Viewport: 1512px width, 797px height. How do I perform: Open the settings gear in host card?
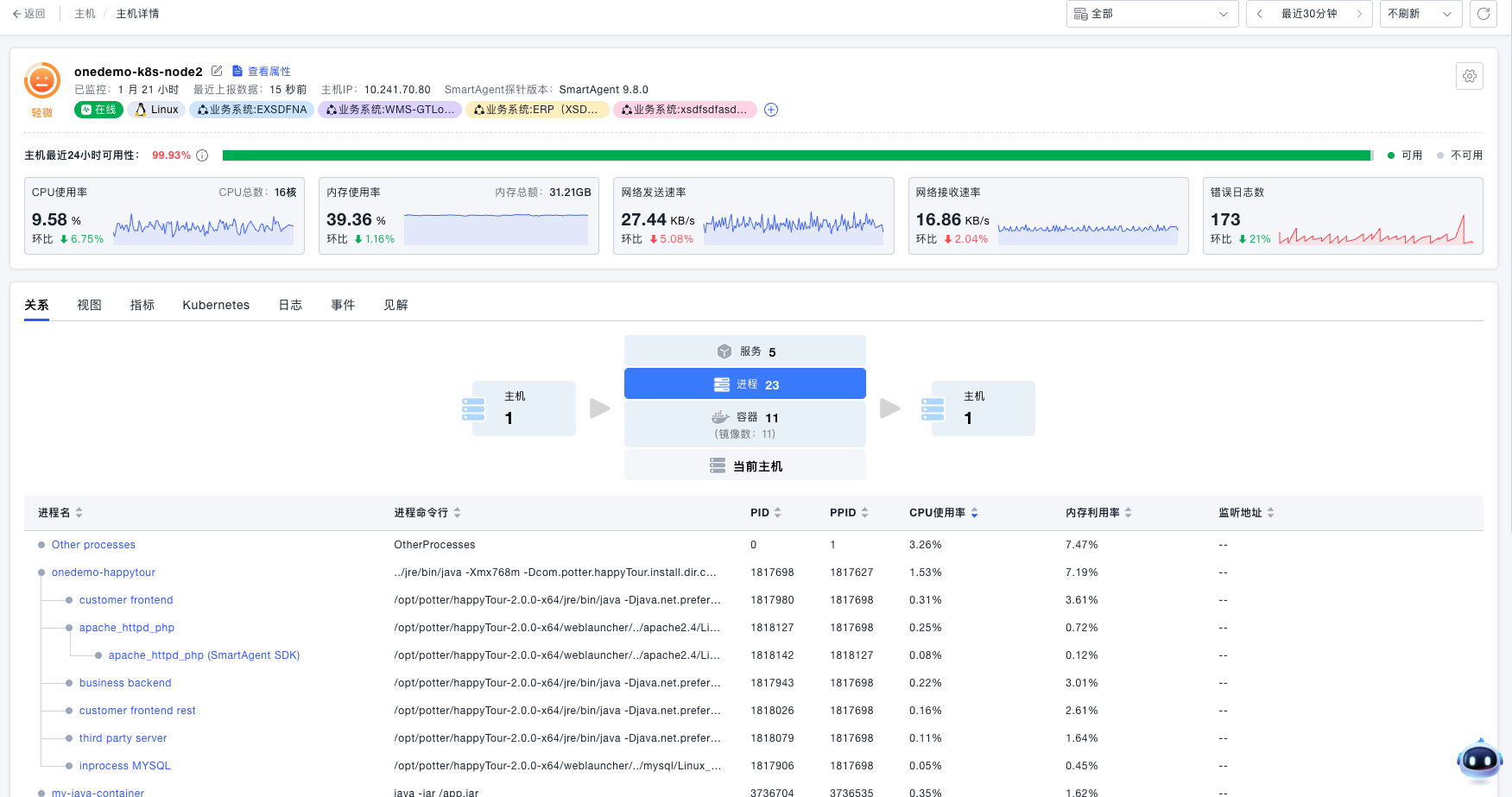pos(1469,76)
